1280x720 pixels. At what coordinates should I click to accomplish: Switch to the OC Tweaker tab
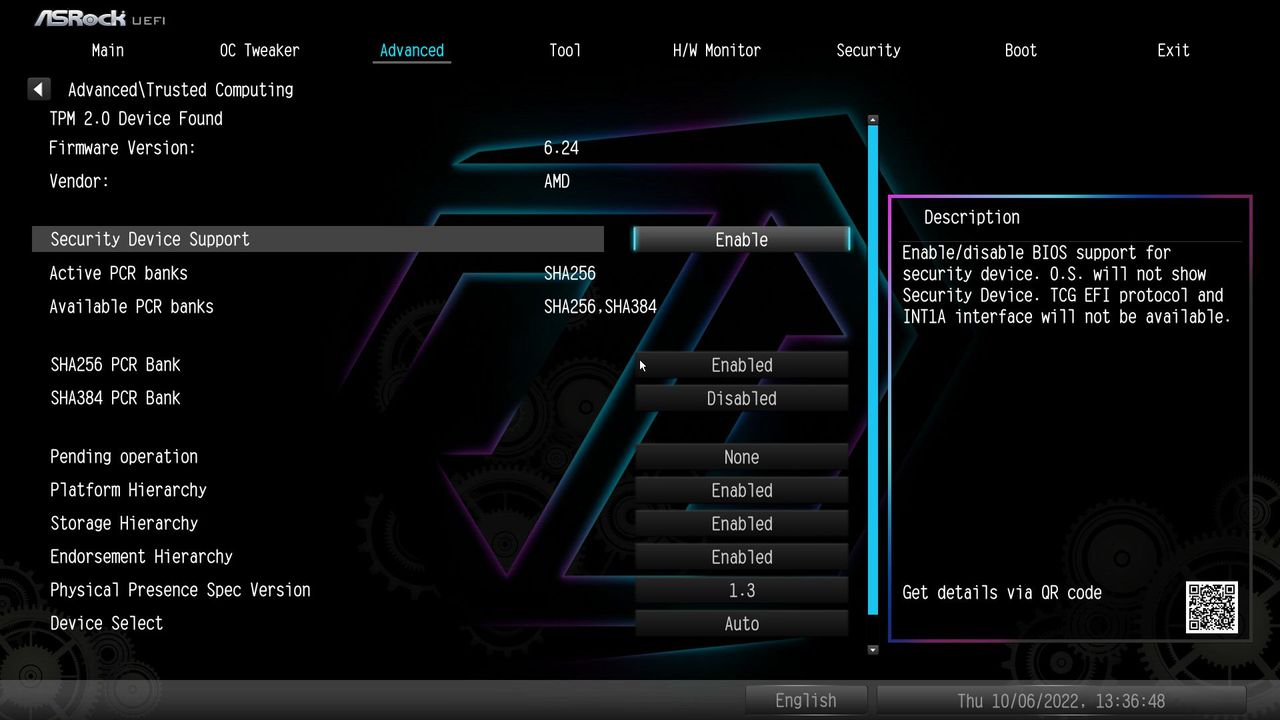tap(259, 50)
